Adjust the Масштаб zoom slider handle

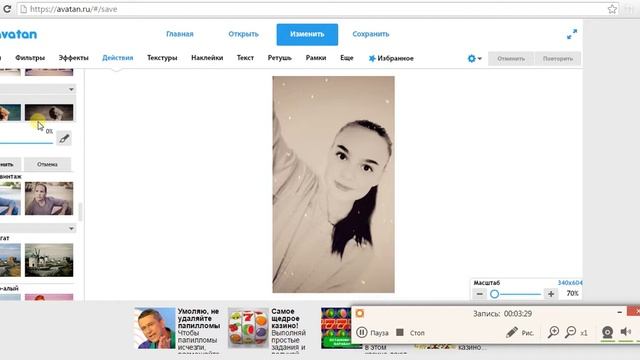pos(494,294)
